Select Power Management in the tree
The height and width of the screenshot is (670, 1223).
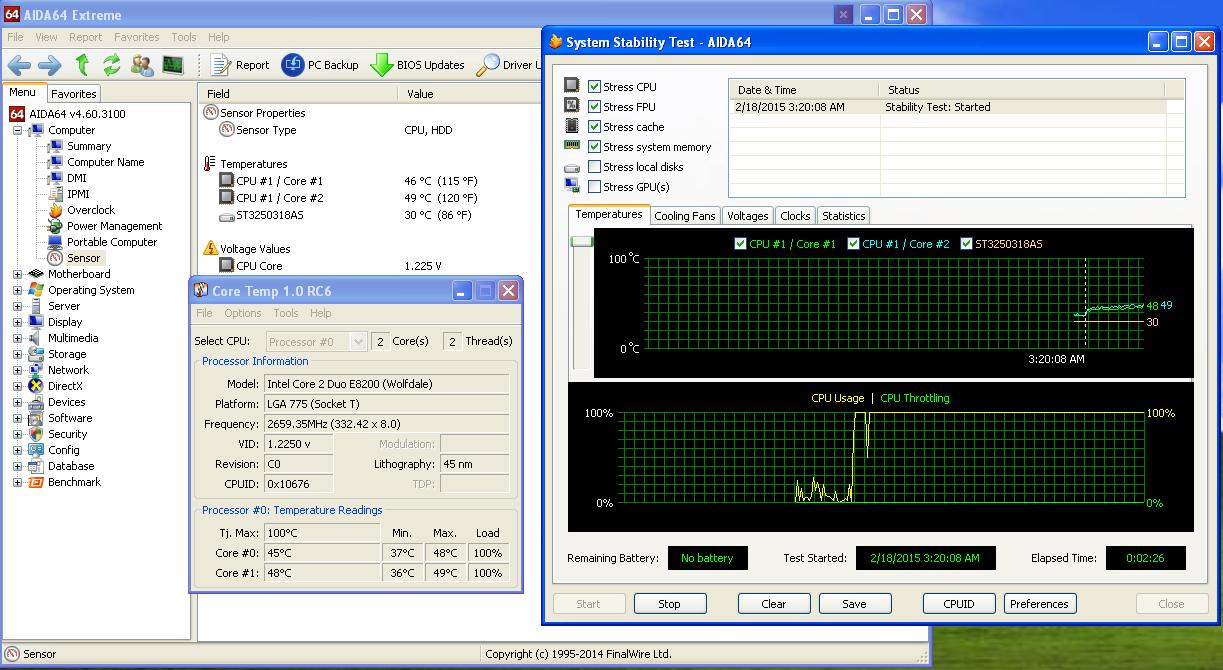tap(114, 226)
